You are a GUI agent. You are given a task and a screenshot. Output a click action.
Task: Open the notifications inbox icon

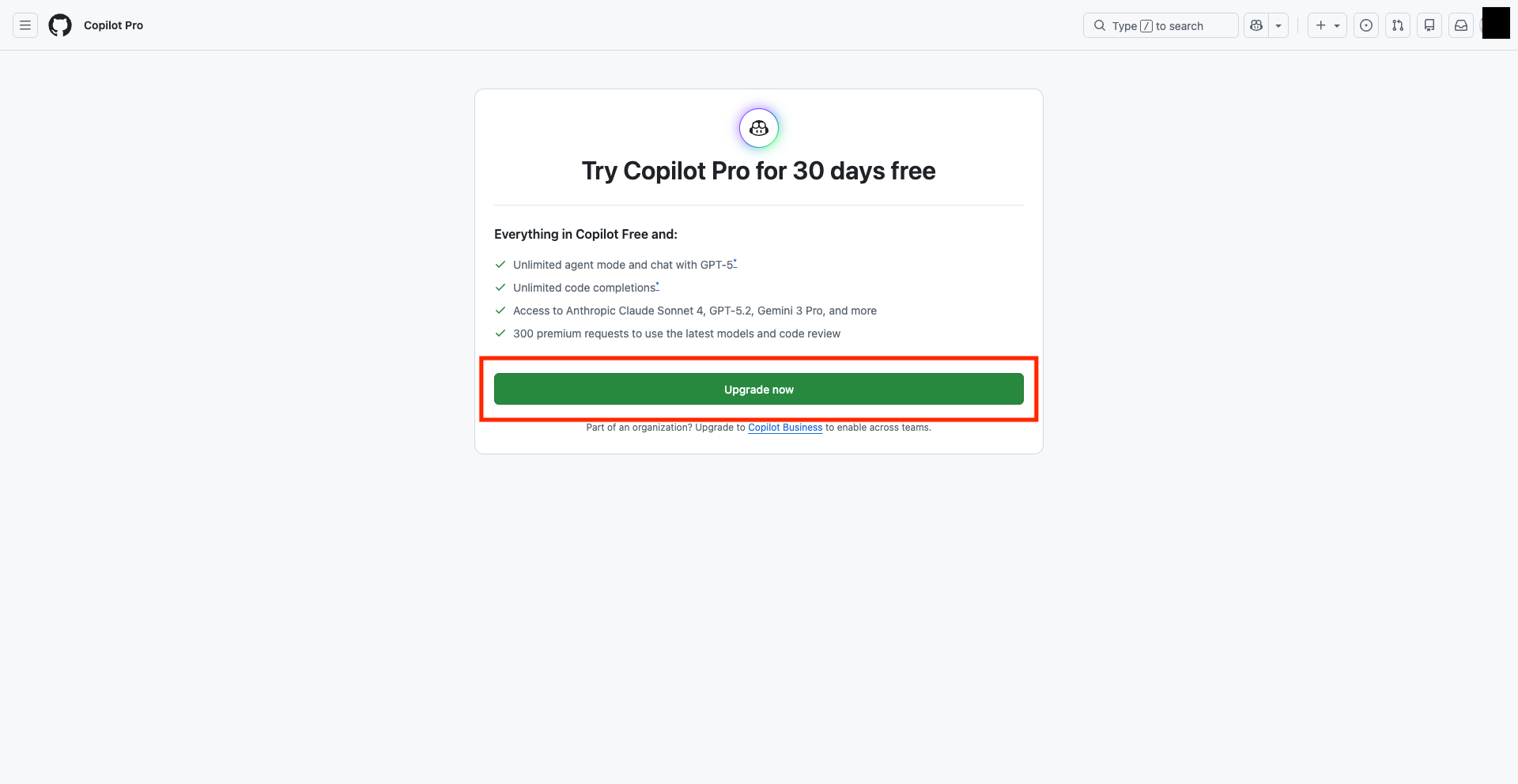click(1461, 25)
